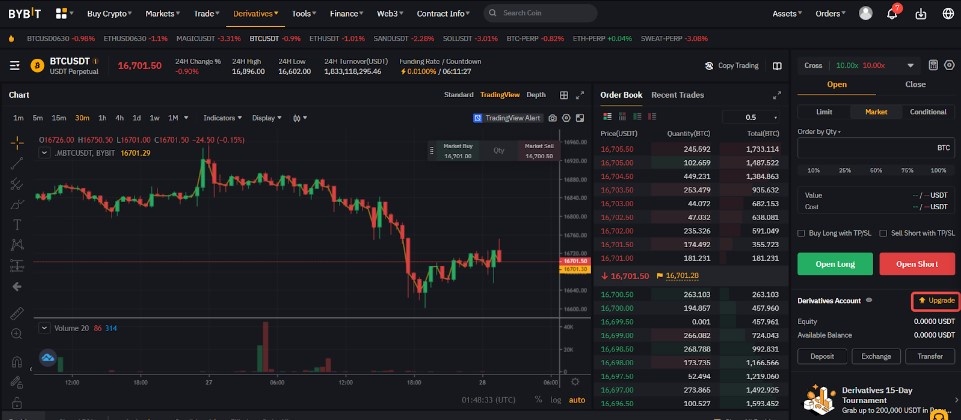Show only sell orders in order book
The image size is (961, 420).
pyautogui.click(x=652, y=116)
